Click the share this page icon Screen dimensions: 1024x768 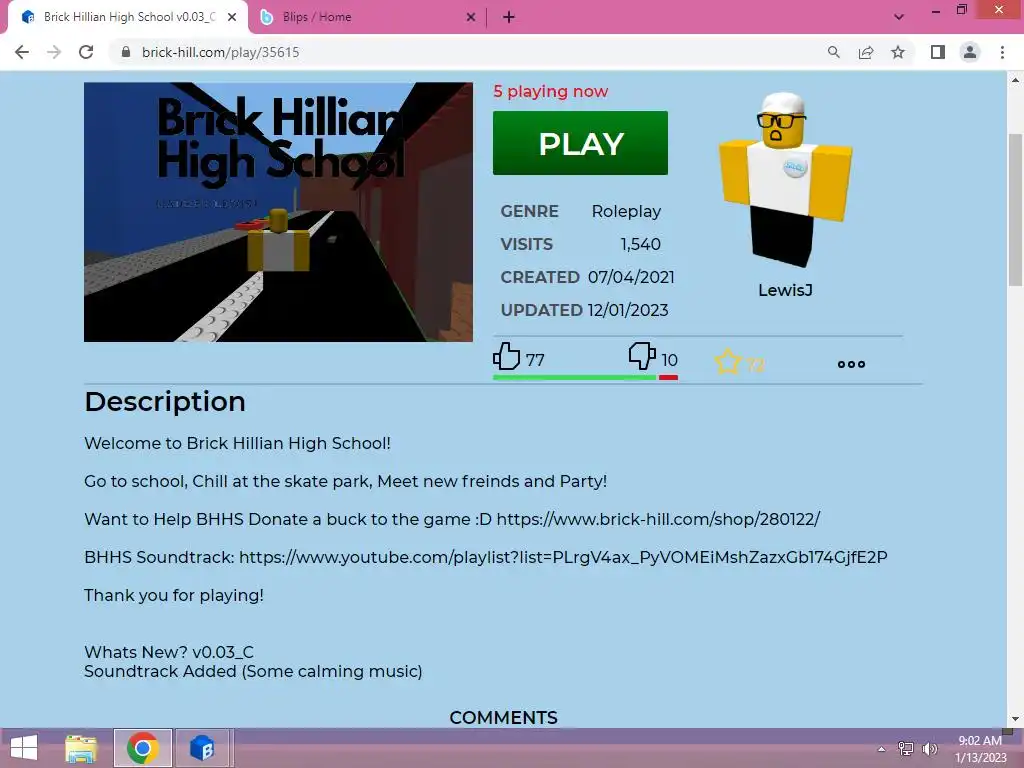866,52
